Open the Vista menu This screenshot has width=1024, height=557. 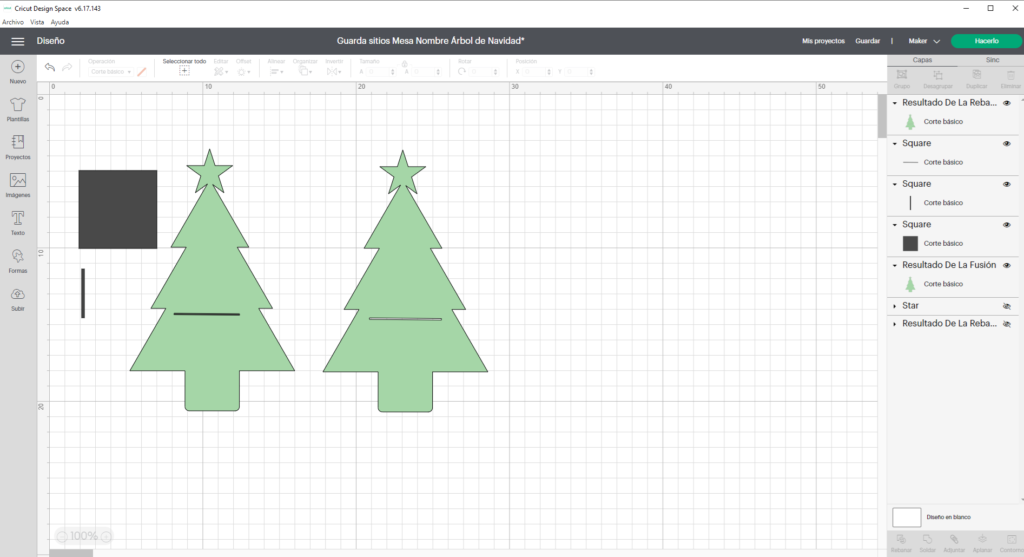pyautogui.click(x=37, y=22)
